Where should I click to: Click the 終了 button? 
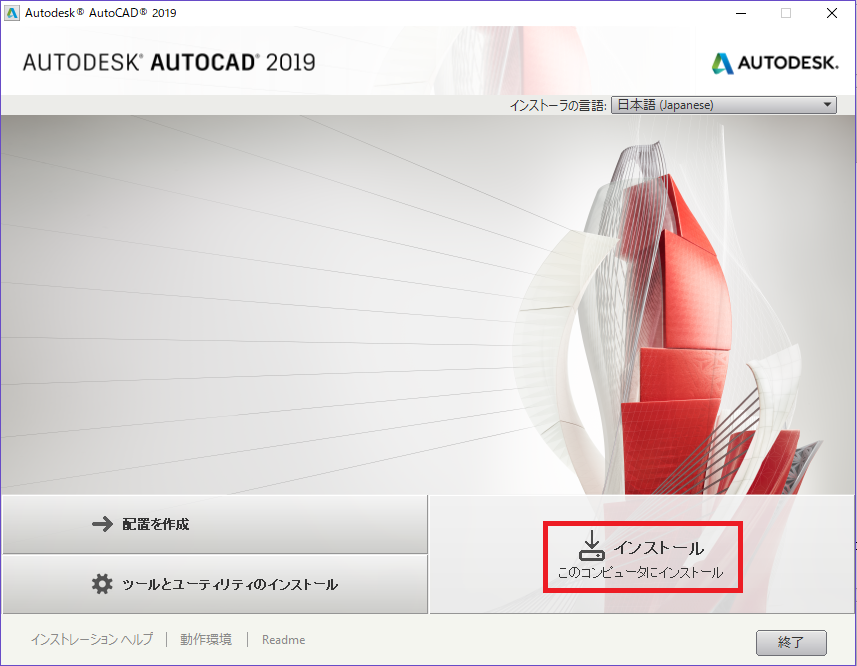pos(791,643)
